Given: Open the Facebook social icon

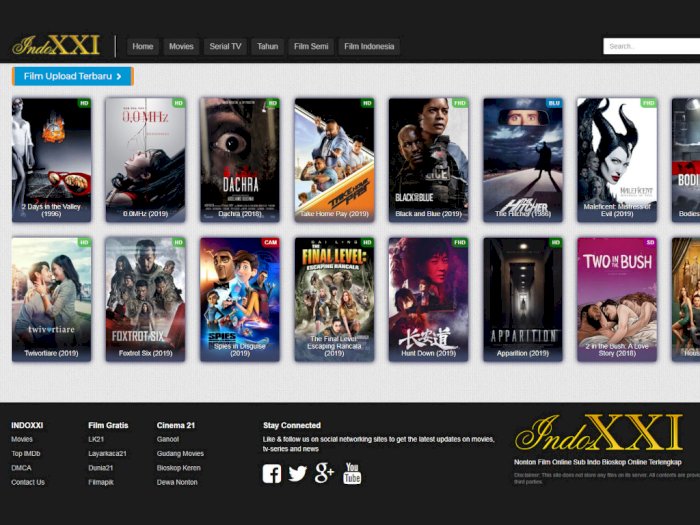Looking at the screenshot, I should click(272, 474).
